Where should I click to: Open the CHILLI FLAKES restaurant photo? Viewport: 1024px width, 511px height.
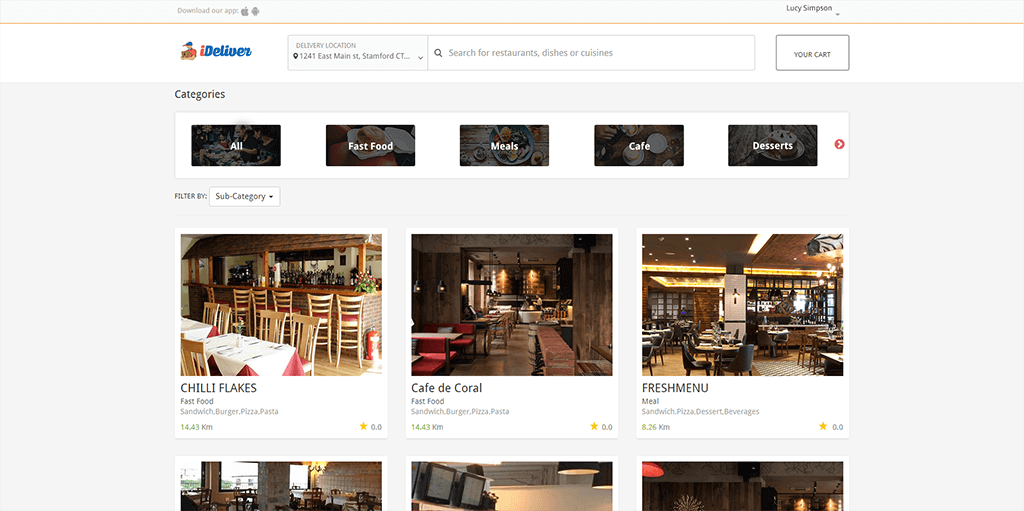click(281, 305)
